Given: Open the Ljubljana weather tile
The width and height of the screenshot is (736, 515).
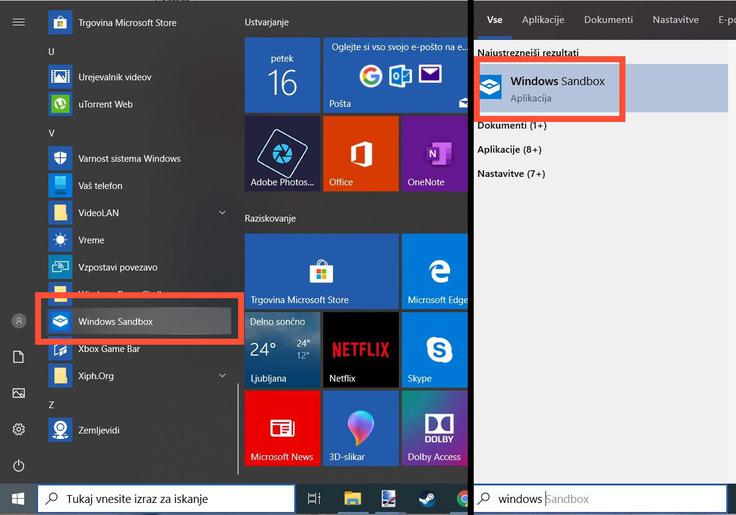Looking at the screenshot, I should [x=282, y=350].
